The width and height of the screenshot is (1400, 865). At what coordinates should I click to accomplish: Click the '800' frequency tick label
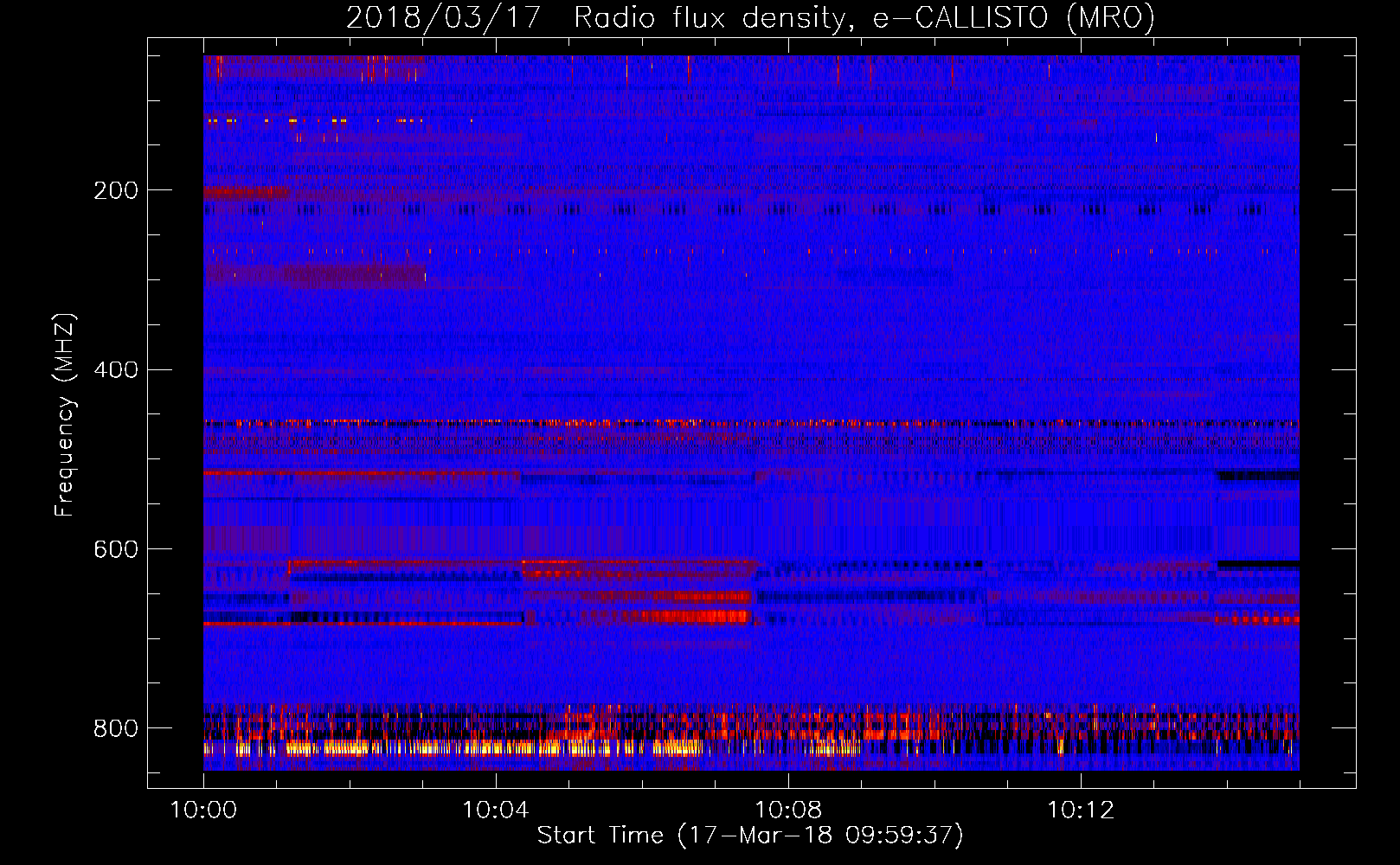(x=115, y=728)
